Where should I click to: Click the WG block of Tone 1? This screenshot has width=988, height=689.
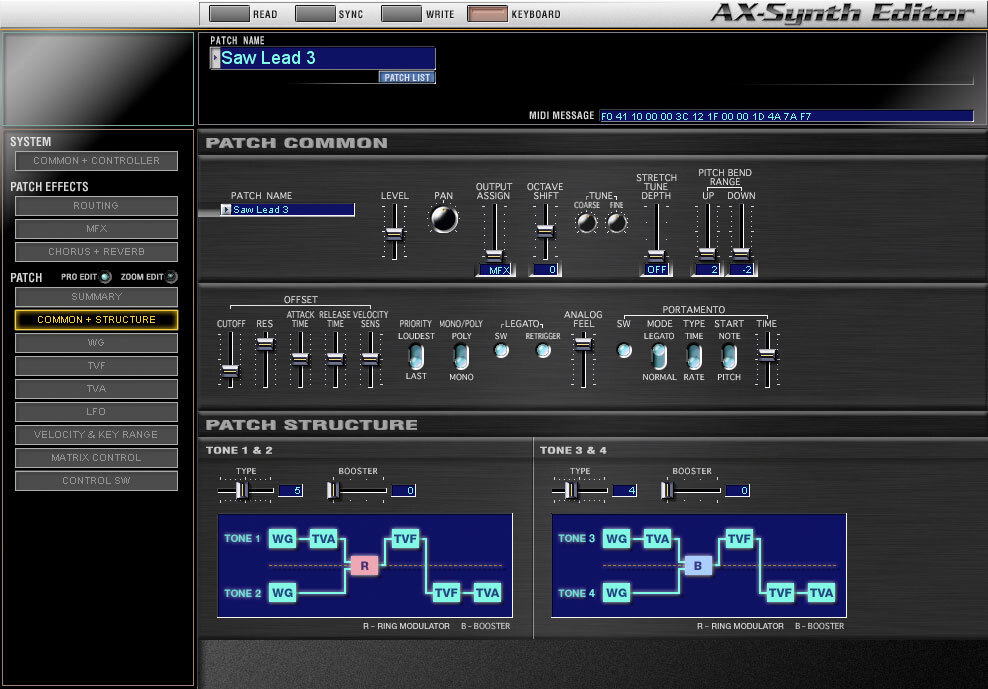[282, 539]
